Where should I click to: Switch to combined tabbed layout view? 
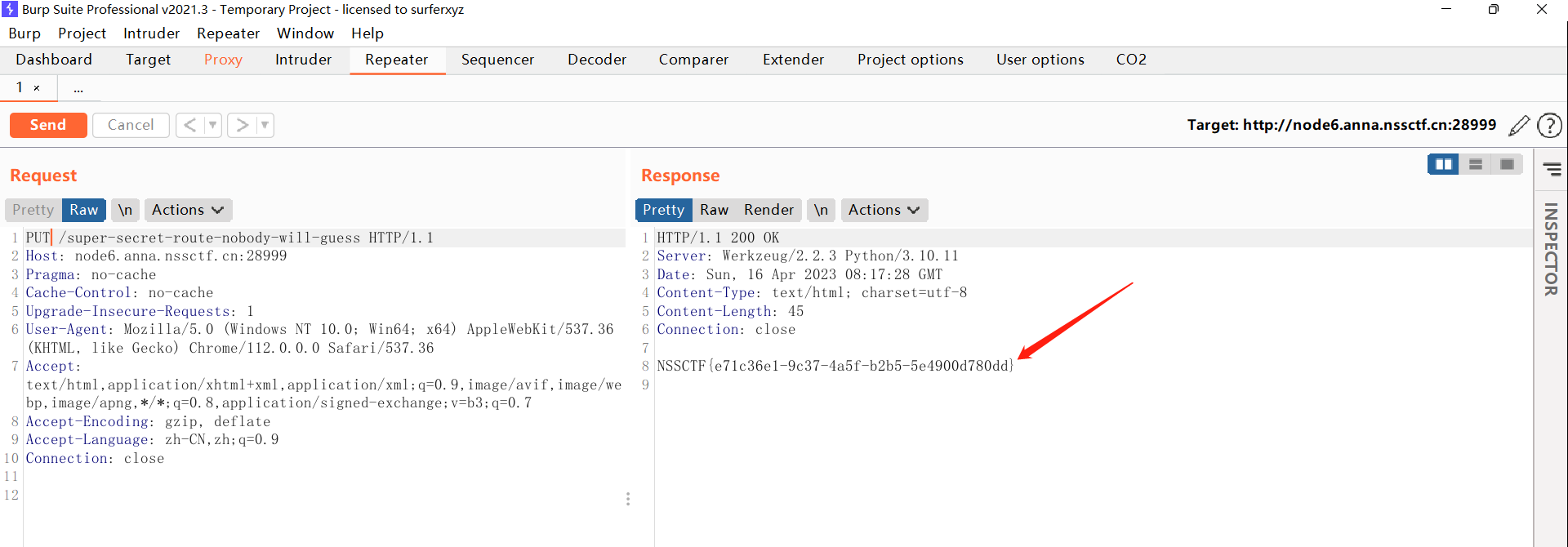[x=1507, y=164]
